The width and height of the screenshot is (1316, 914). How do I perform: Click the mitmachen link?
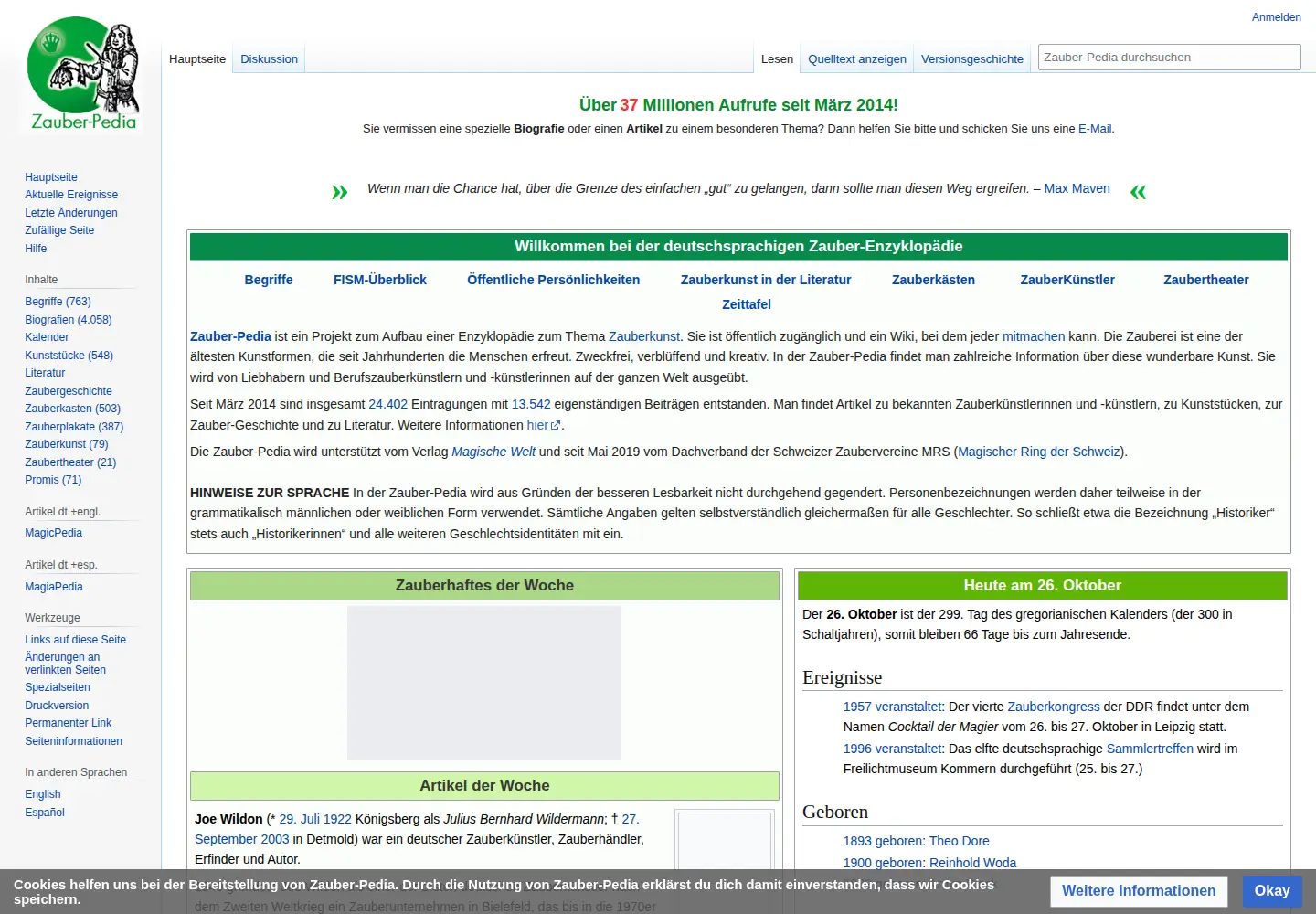1034,336
